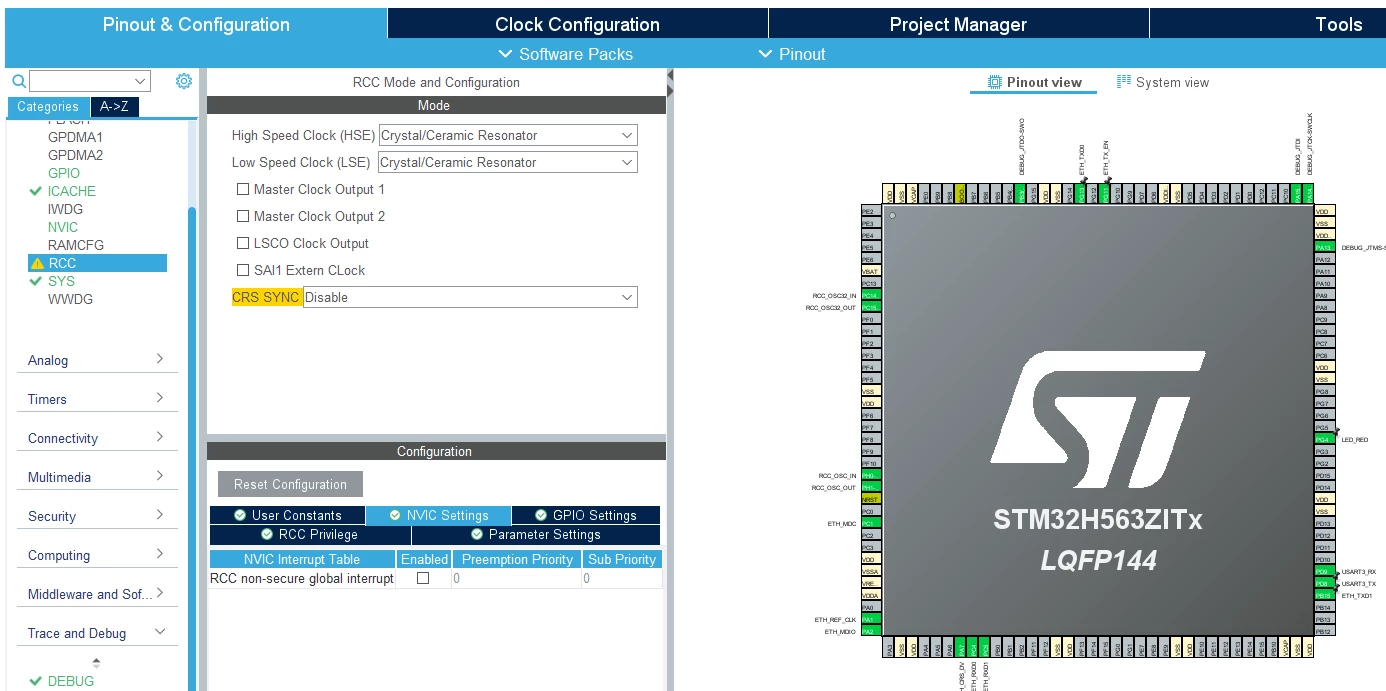Switch to the Tools tab

point(1268,24)
